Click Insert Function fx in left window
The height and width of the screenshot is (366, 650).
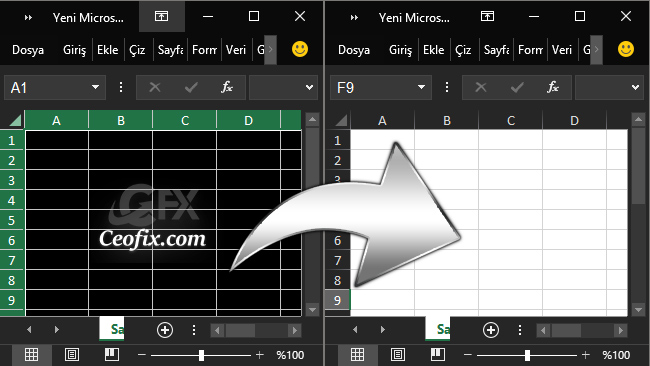(x=227, y=87)
